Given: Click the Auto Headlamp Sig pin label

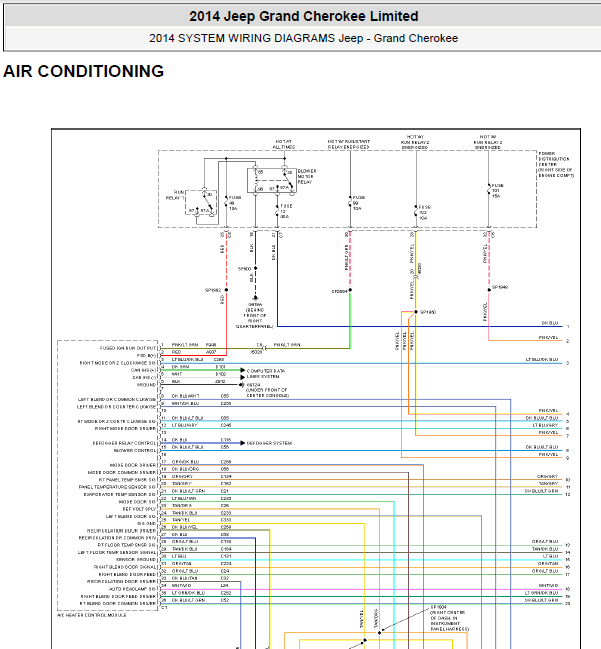Looking at the screenshot, I should [x=135, y=589].
